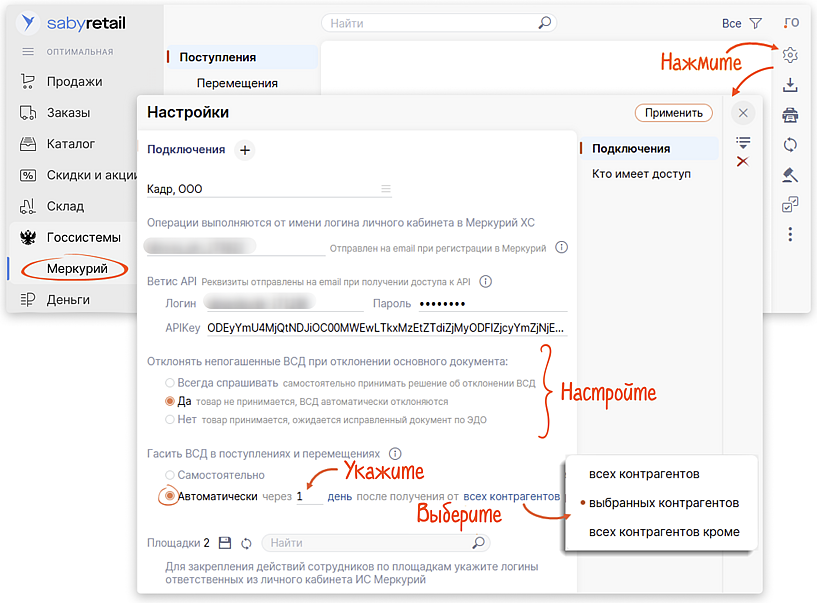Choose 'выбранных контрагентов' from the popup list
Image resolution: width=817 pixels, height=603 pixels.
point(664,503)
